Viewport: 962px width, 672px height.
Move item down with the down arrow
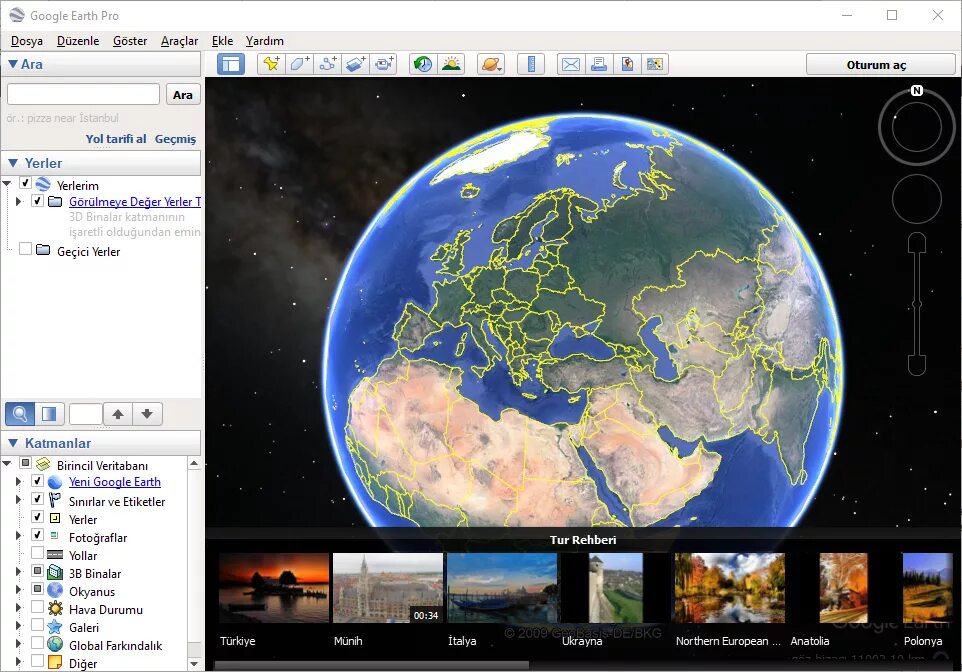147,414
